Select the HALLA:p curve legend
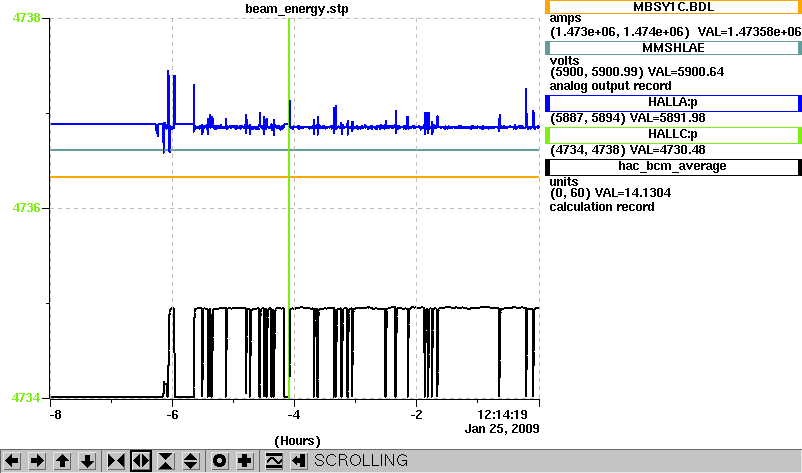This screenshot has width=802, height=473. coord(673,102)
